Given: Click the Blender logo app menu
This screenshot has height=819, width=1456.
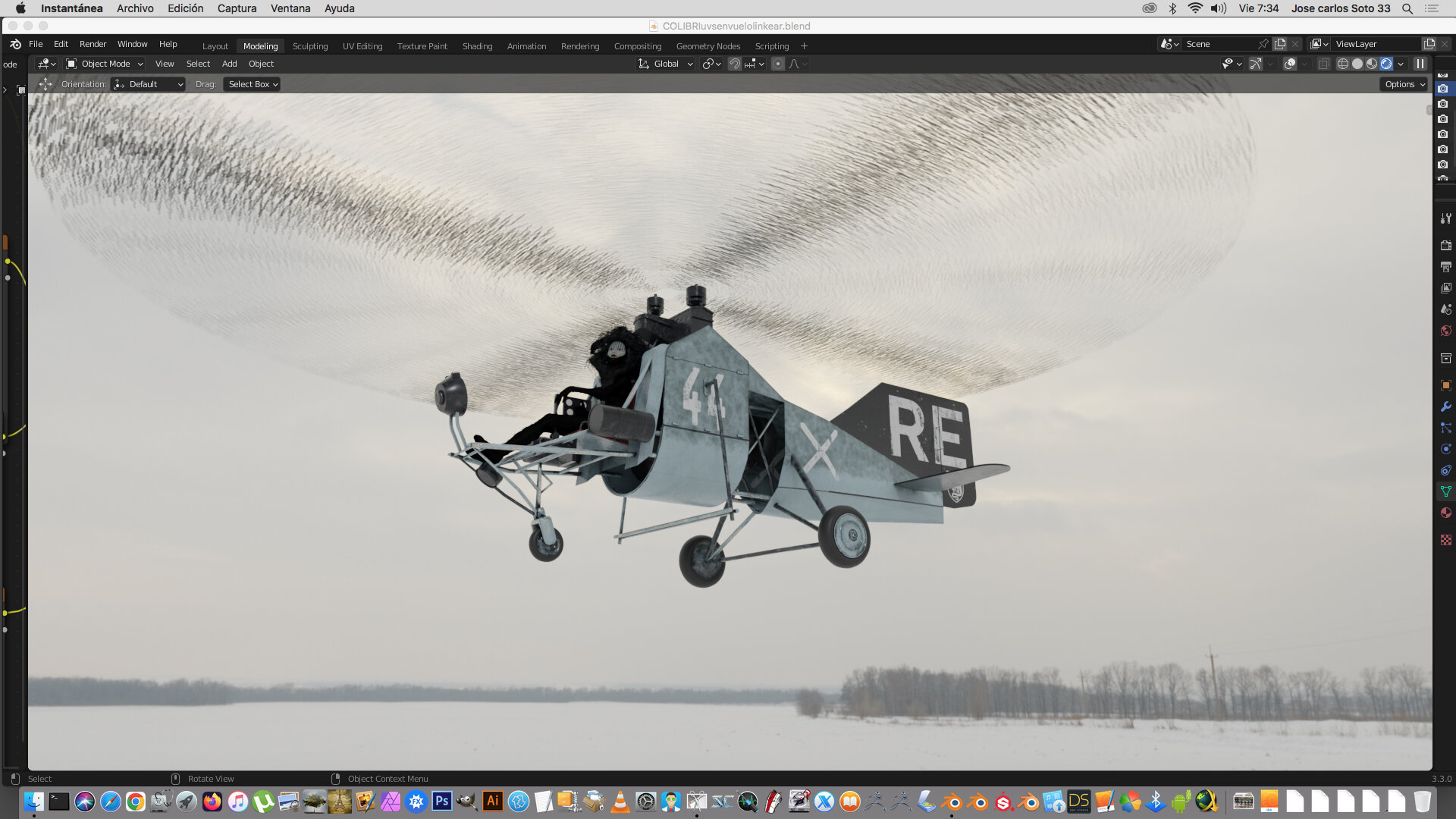Looking at the screenshot, I should [x=15, y=44].
